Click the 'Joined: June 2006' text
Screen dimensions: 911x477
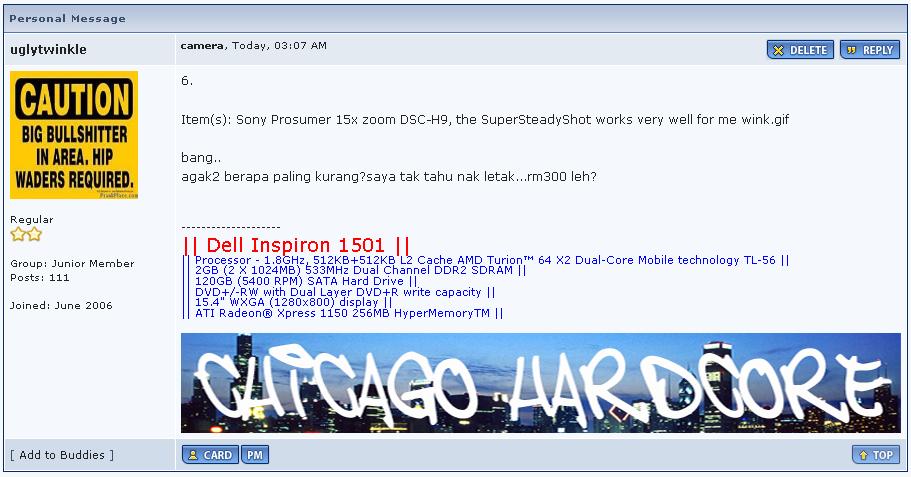(x=61, y=306)
